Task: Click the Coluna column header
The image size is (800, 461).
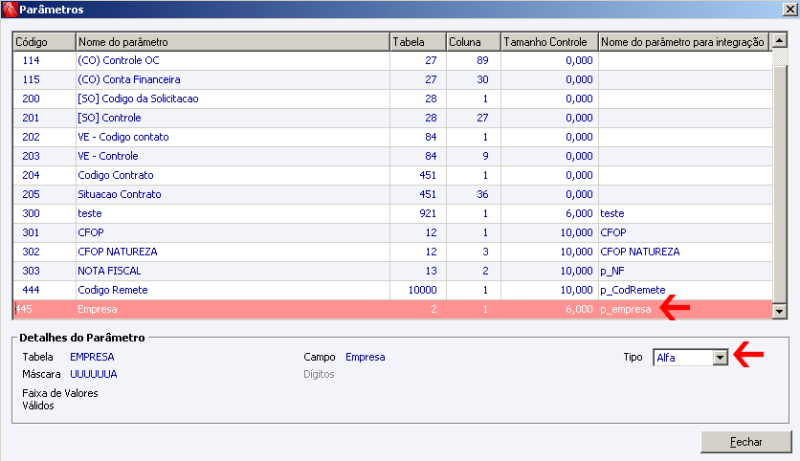Action: tap(473, 42)
